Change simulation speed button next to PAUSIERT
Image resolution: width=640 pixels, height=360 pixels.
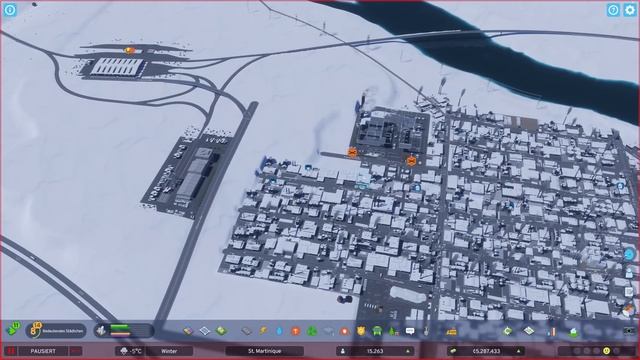point(75,351)
